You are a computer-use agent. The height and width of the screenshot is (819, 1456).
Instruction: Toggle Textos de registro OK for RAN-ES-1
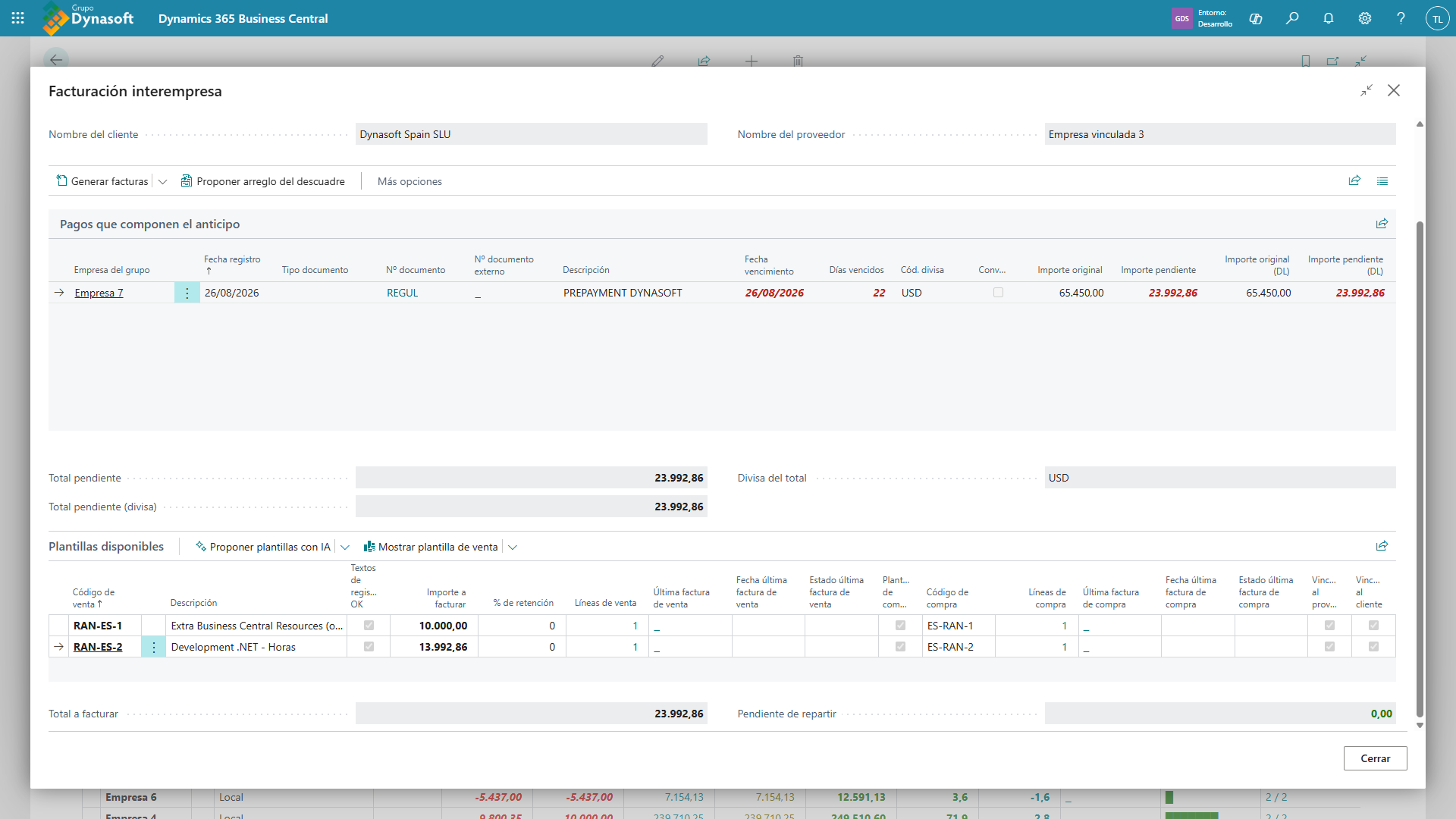[x=369, y=626]
